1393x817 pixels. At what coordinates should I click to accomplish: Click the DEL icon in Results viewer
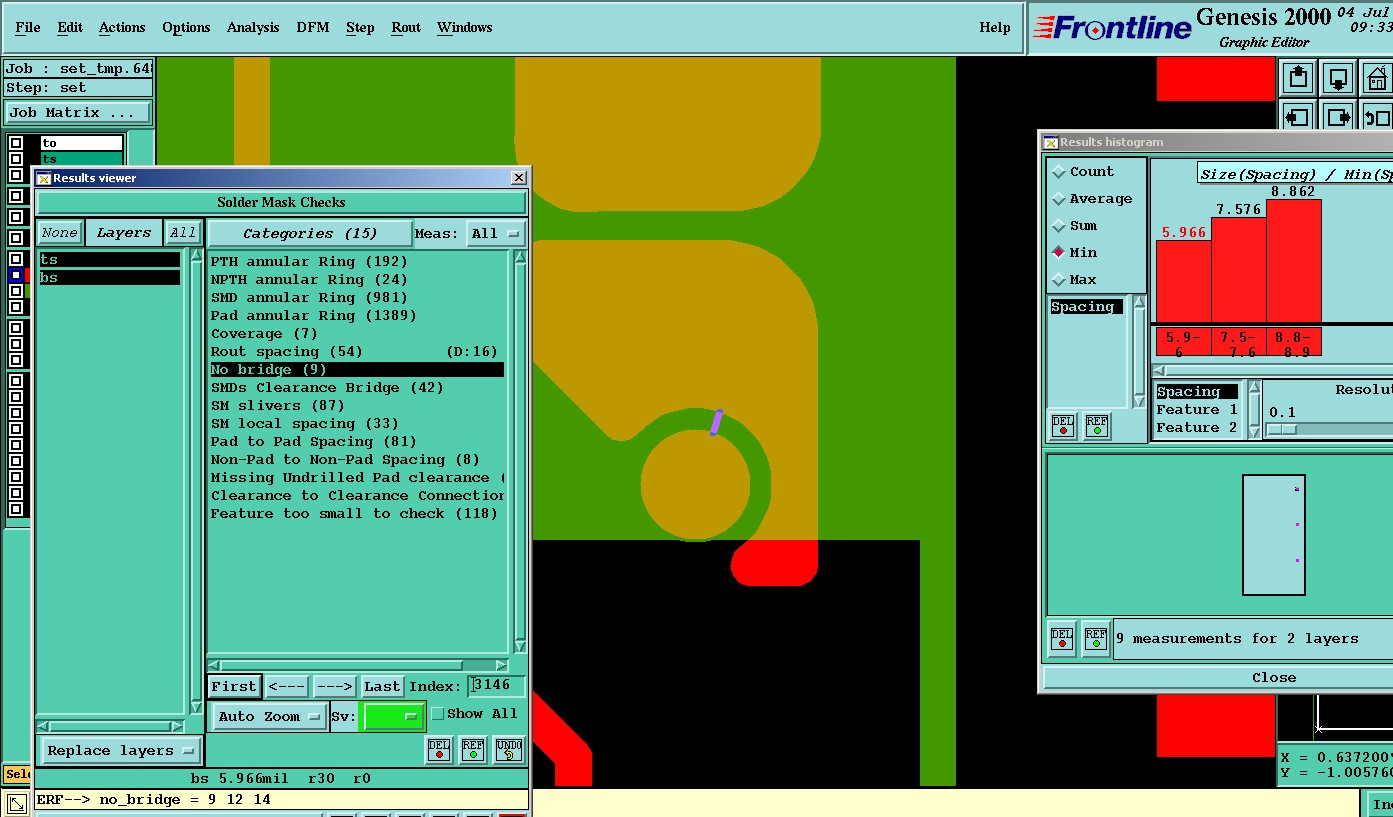[x=439, y=750]
